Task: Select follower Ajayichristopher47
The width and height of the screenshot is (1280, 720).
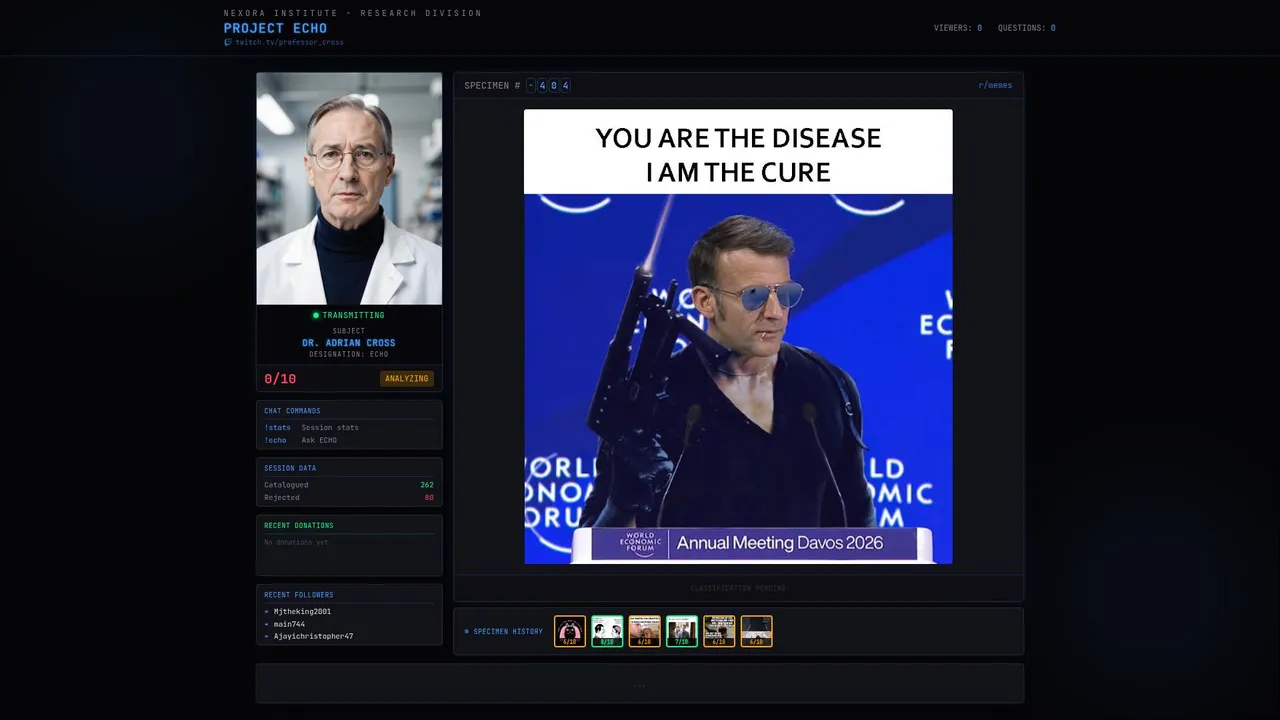Action: tap(313, 636)
